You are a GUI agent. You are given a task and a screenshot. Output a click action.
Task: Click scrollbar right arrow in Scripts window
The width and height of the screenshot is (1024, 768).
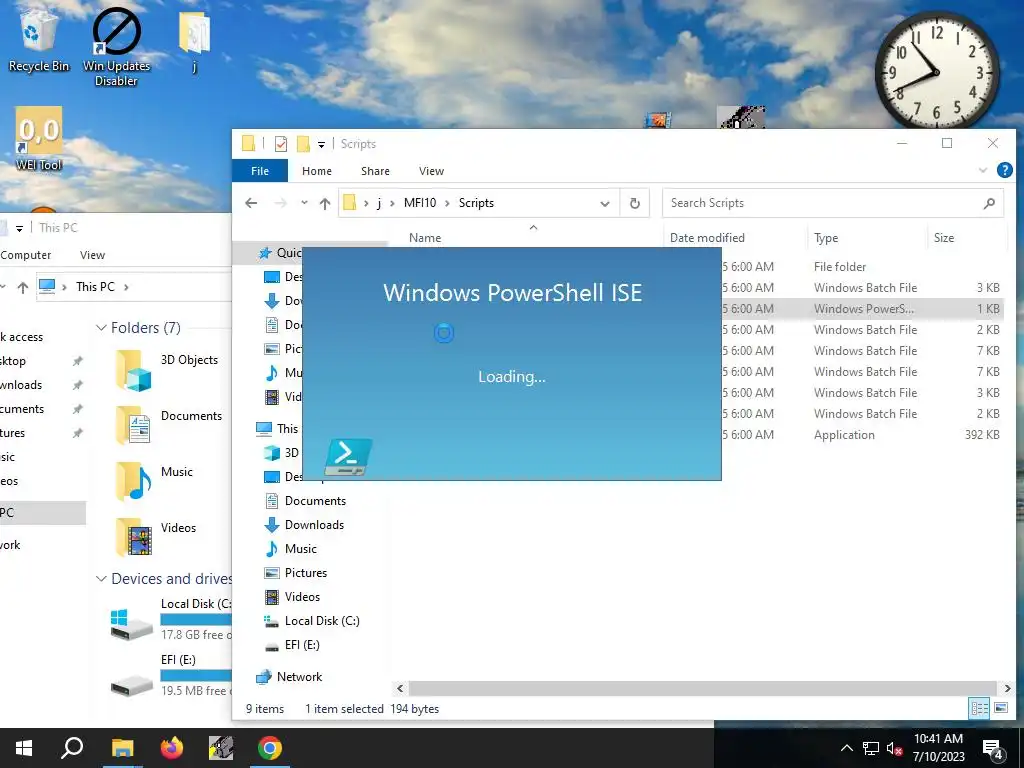[x=1007, y=688]
